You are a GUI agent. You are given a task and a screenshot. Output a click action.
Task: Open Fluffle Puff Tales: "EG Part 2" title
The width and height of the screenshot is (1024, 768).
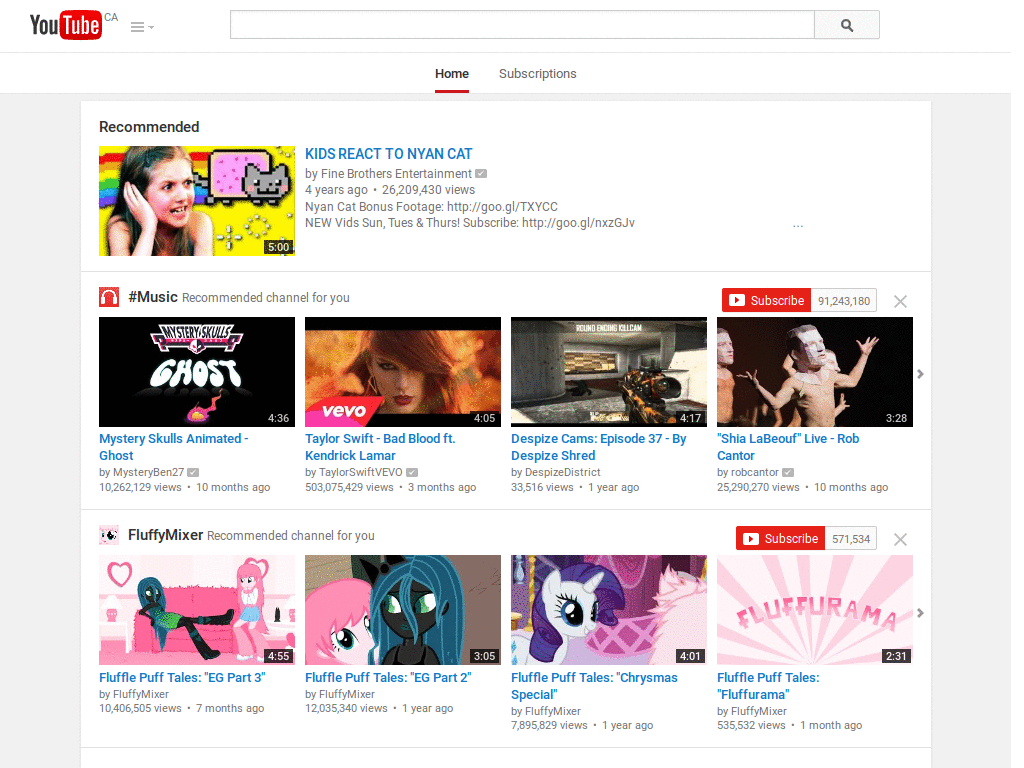click(x=388, y=678)
